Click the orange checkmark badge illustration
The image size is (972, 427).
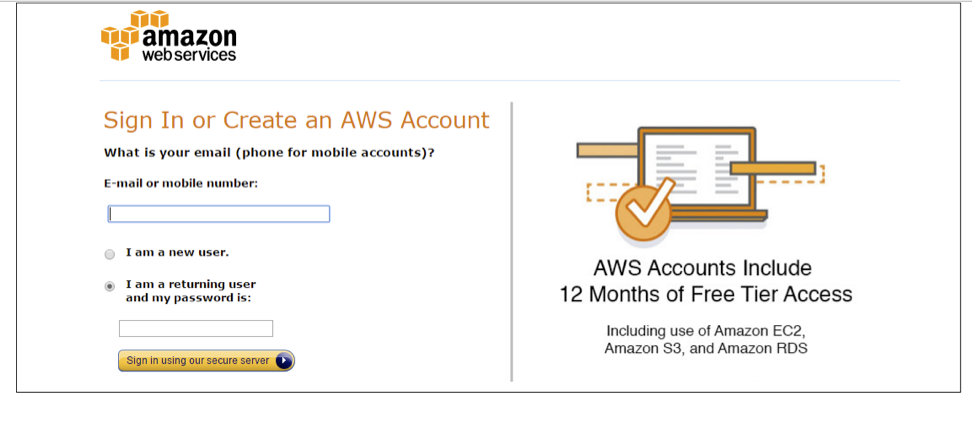(x=644, y=209)
